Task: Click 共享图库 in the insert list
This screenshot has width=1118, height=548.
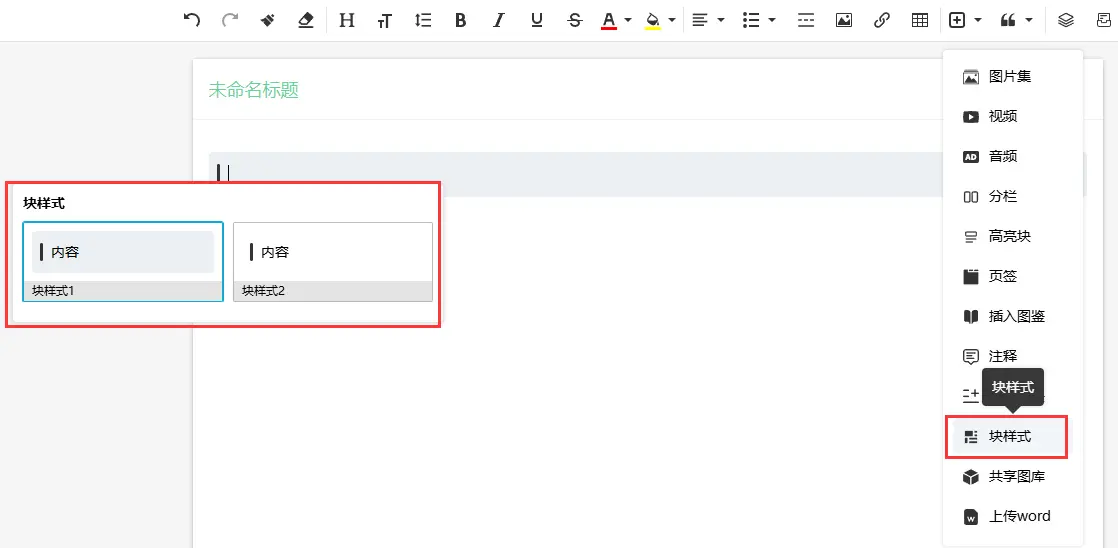Action: (x=1016, y=476)
